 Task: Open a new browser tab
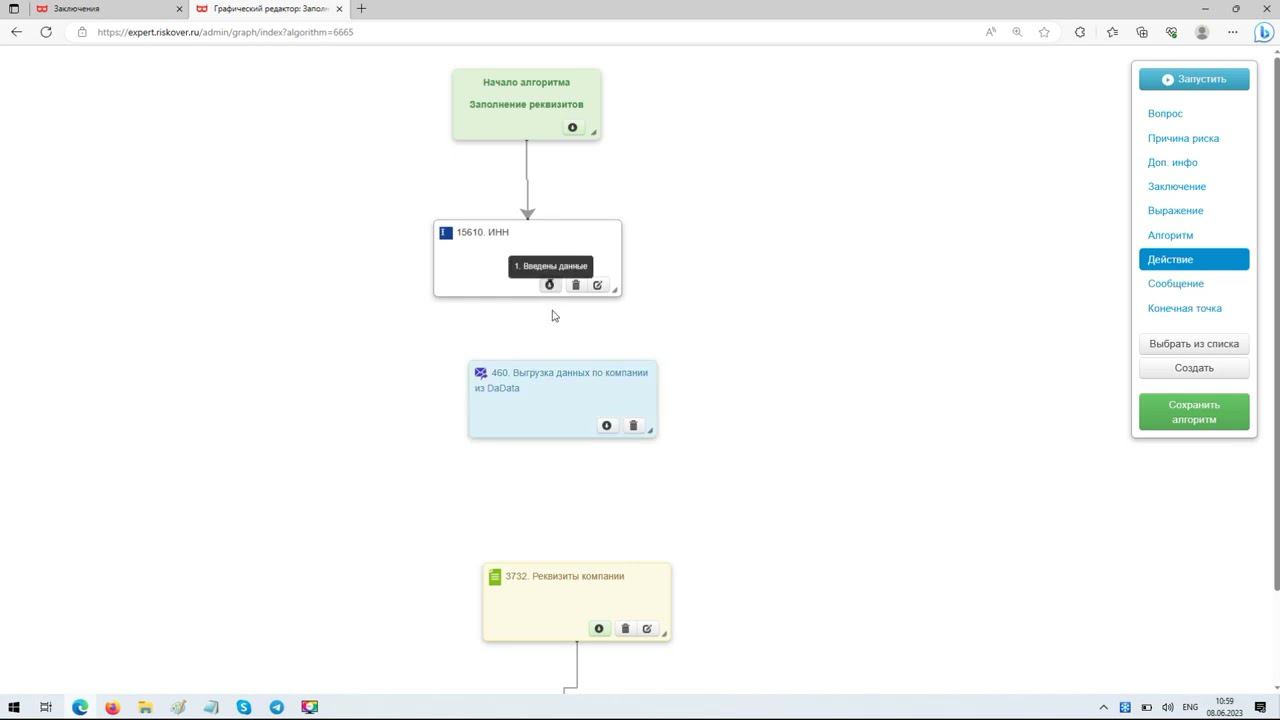pyautogui.click(x=361, y=8)
